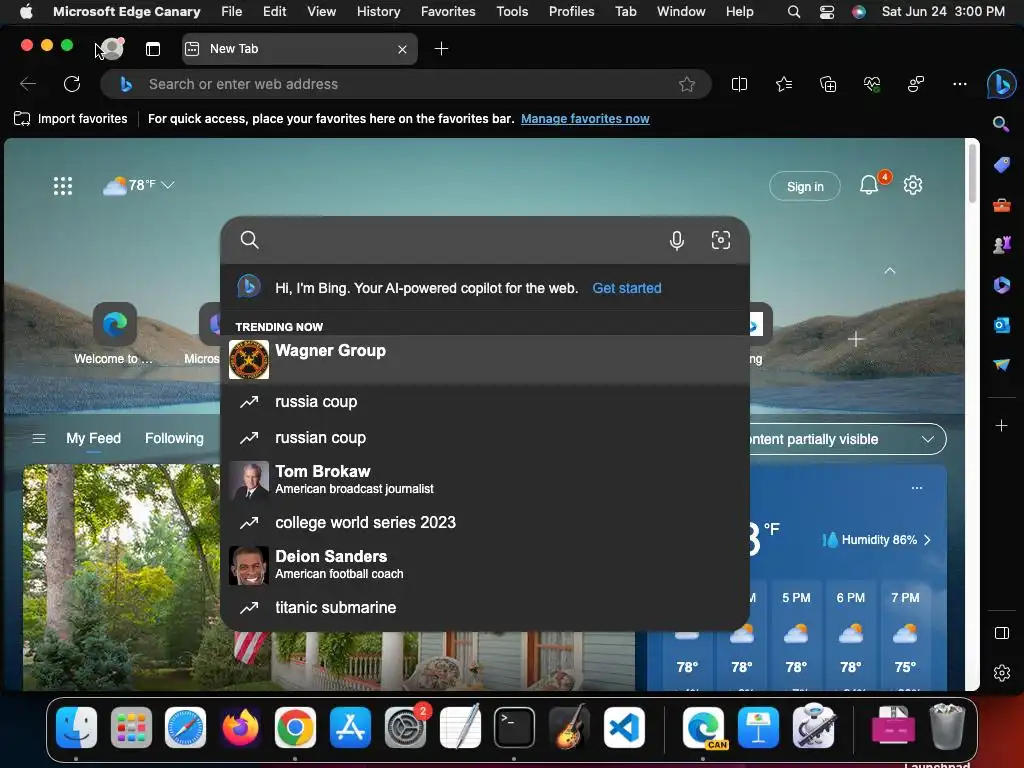Open the app launcher dots grid

coord(63,186)
